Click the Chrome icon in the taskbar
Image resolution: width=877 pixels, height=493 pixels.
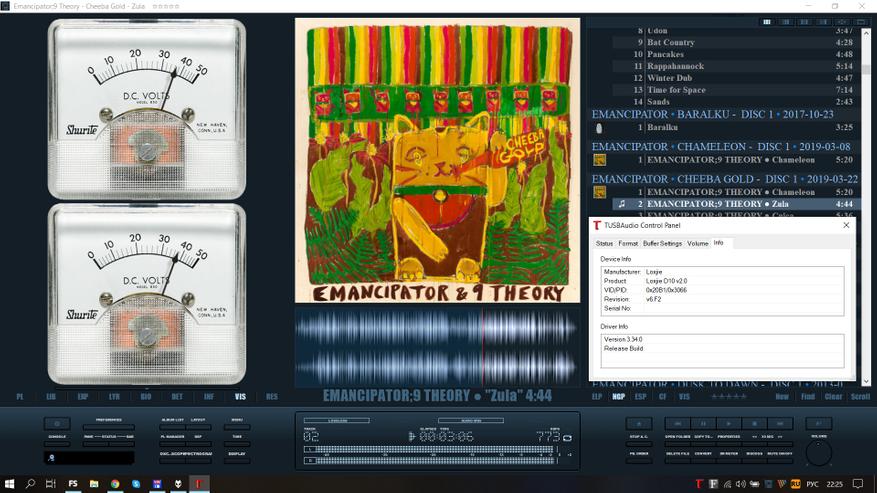click(115, 483)
